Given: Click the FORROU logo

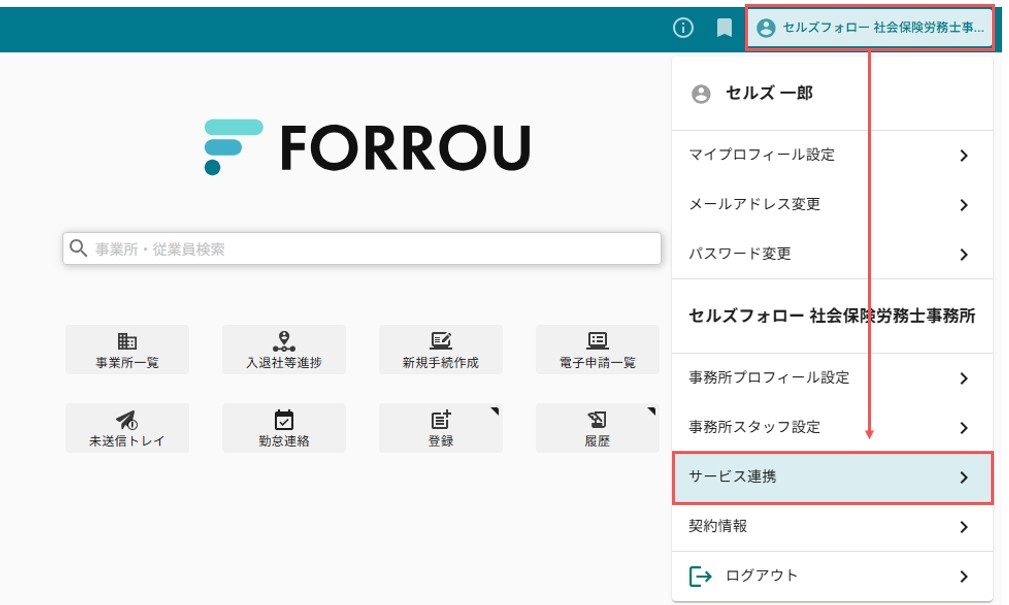Looking at the screenshot, I should (367, 147).
